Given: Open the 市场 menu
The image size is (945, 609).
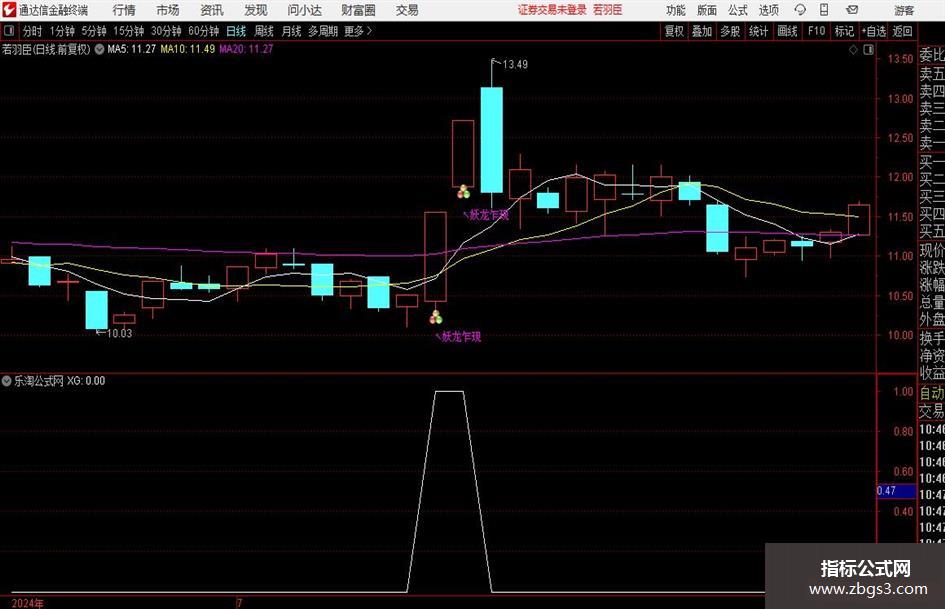Looking at the screenshot, I should pos(168,10).
